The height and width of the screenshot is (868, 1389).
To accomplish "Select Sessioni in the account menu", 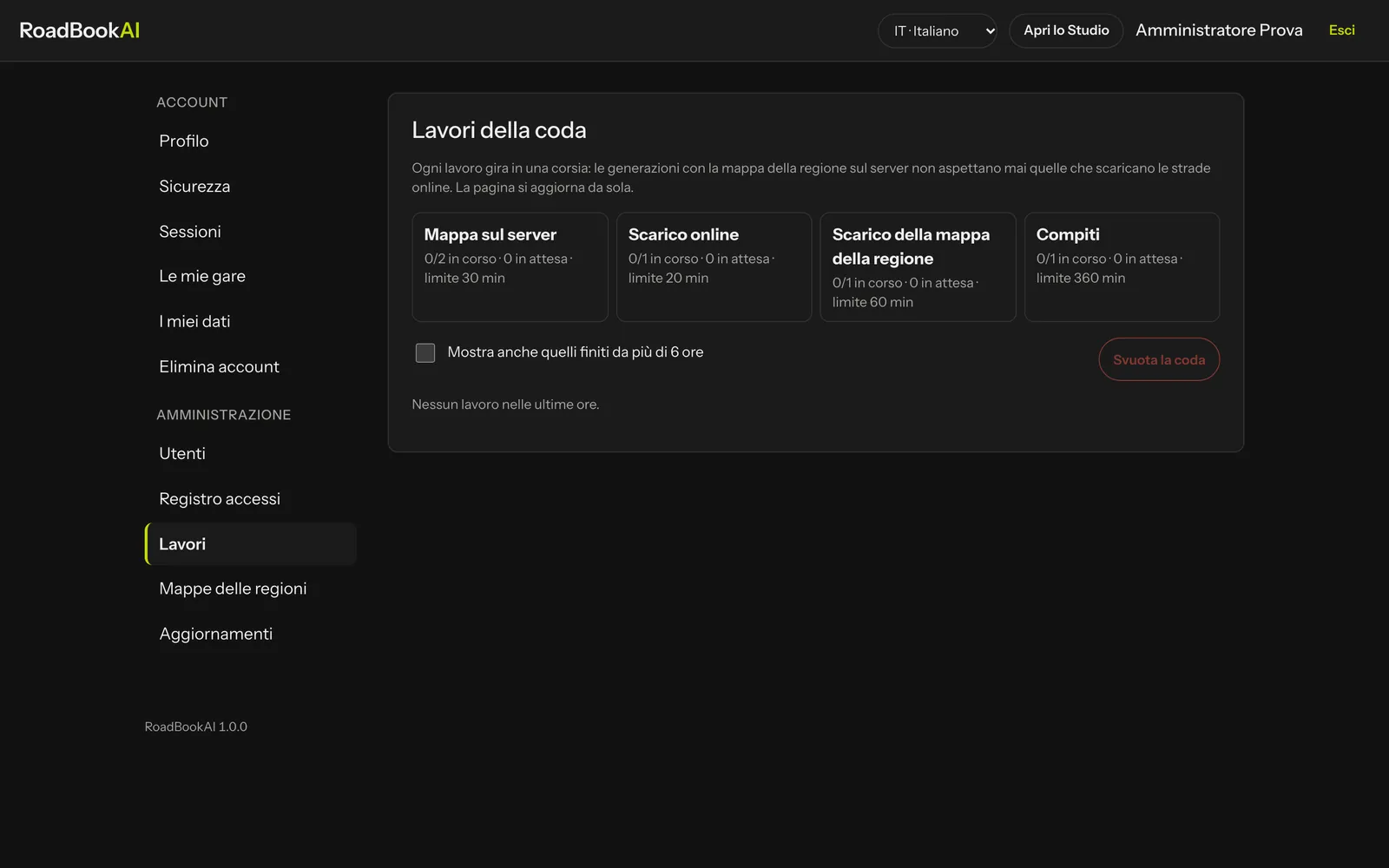I will tap(251, 231).
